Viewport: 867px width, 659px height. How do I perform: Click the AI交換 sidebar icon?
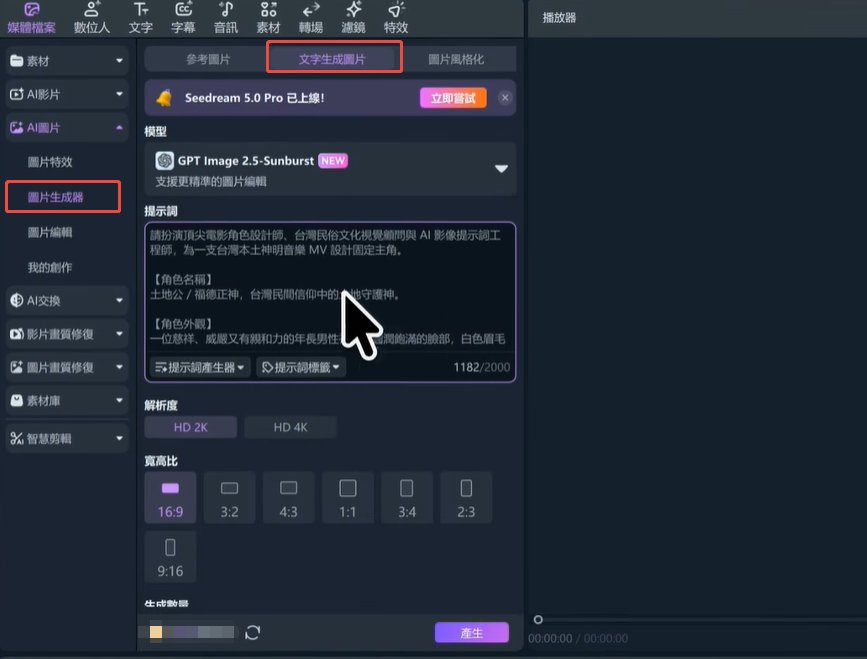(x=17, y=300)
